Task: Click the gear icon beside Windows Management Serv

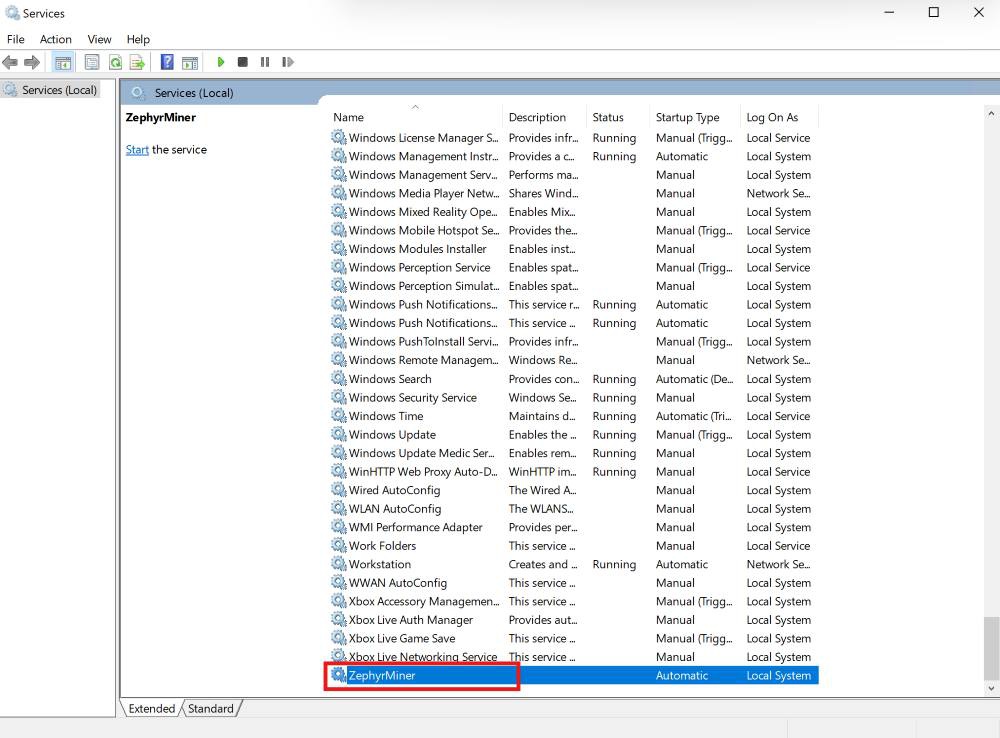Action: (339, 174)
